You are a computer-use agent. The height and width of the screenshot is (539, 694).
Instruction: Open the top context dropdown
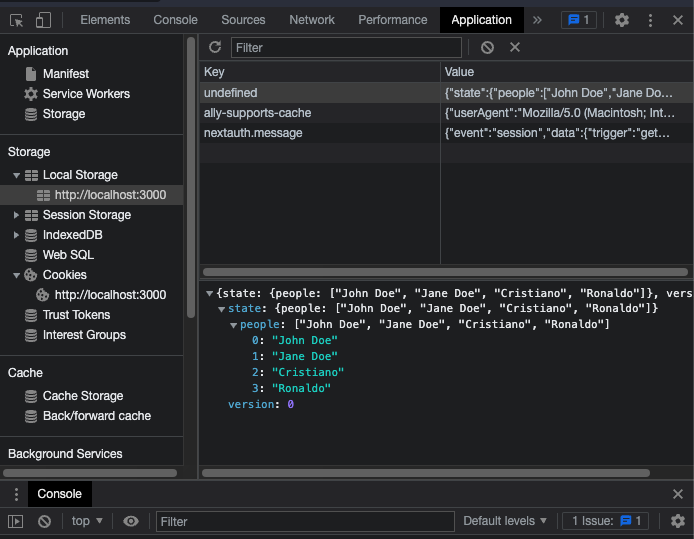click(x=87, y=521)
